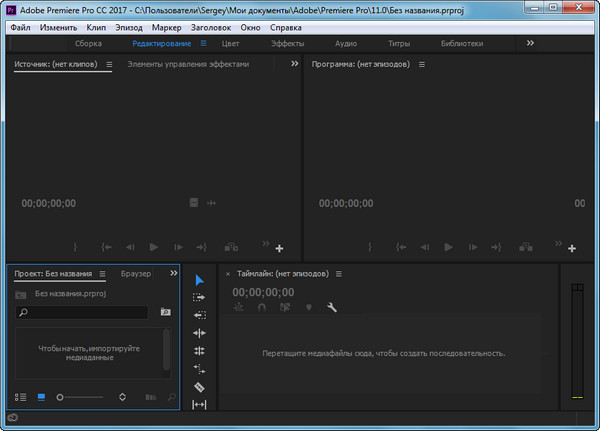Select the Track Select Forward tool

pyautogui.click(x=199, y=297)
